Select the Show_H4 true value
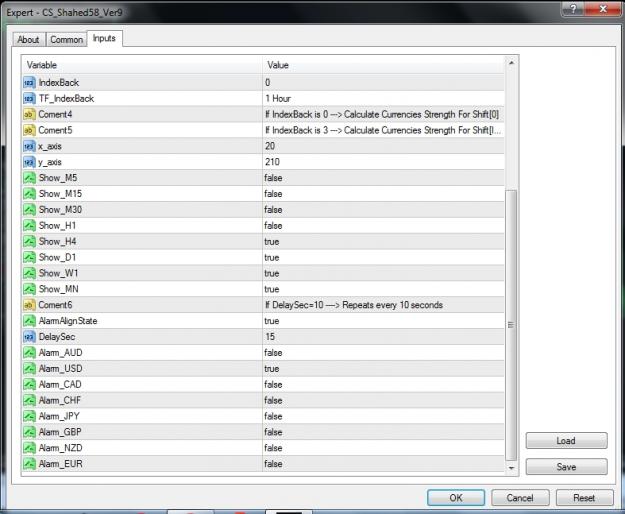The height and width of the screenshot is (514, 625). [271, 241]
